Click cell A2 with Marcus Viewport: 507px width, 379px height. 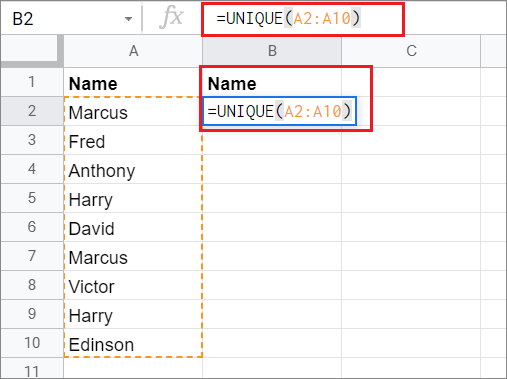click(133, 111)
